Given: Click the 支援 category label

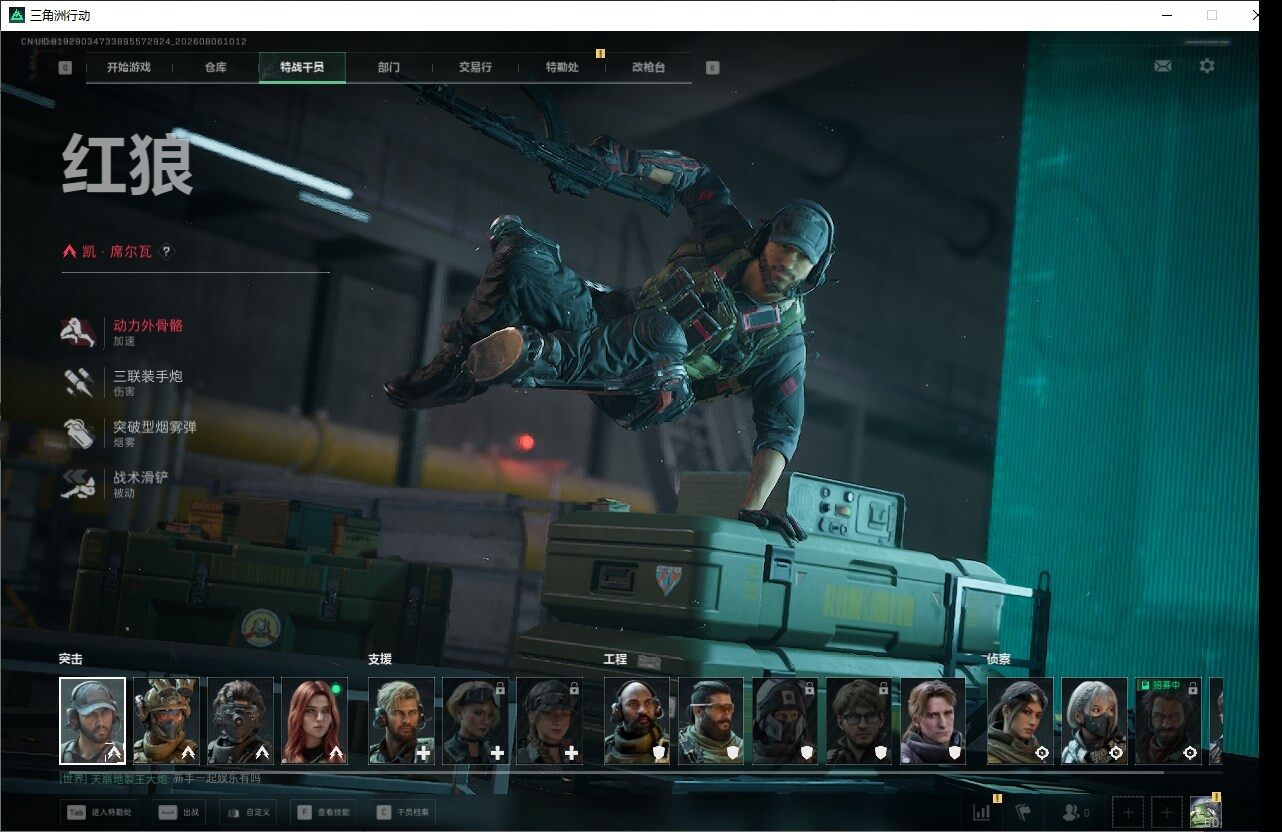Looking at the screenshot, I should coord(380,659).
